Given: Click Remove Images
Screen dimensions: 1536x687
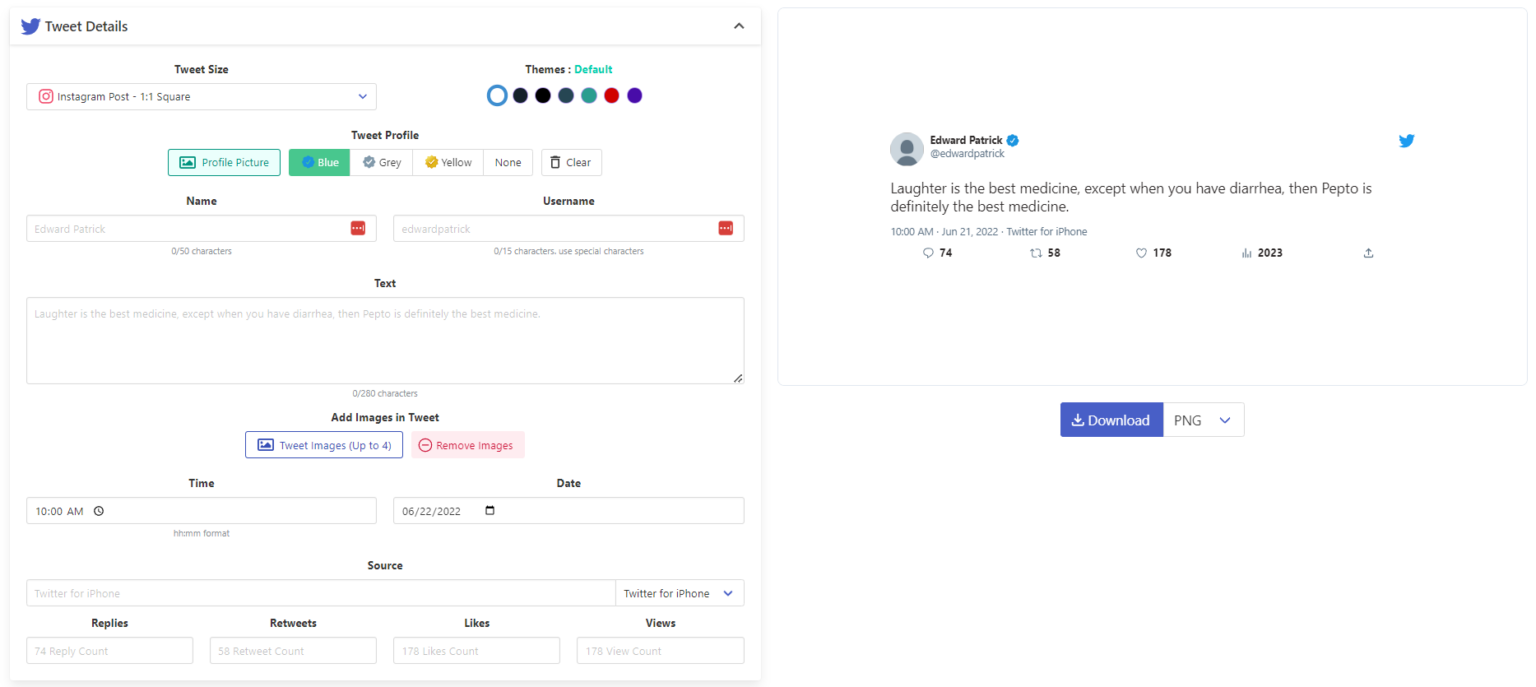Looking at the screenshot, I should (x=467, y=445).
